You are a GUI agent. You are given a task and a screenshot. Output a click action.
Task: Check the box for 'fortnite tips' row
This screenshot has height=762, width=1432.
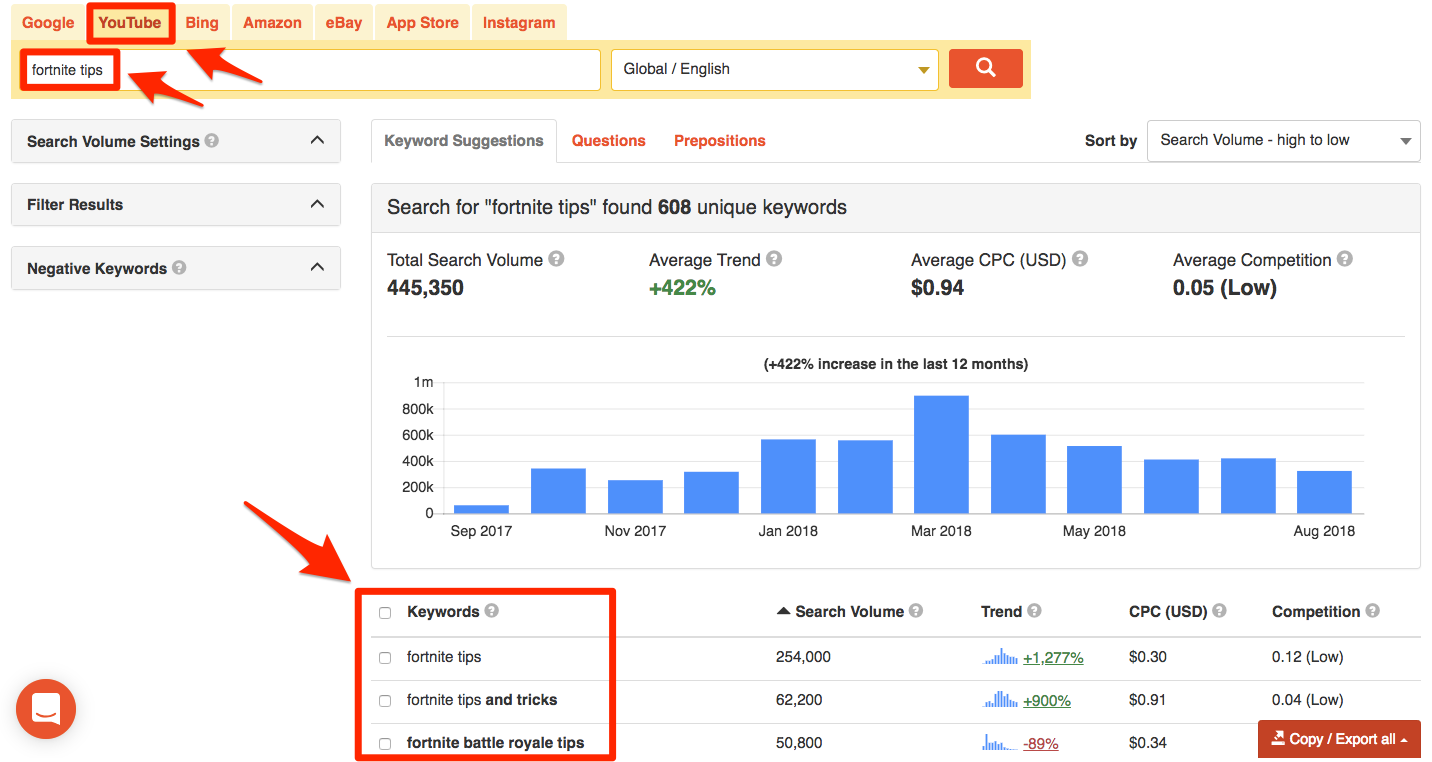(385, 658)
